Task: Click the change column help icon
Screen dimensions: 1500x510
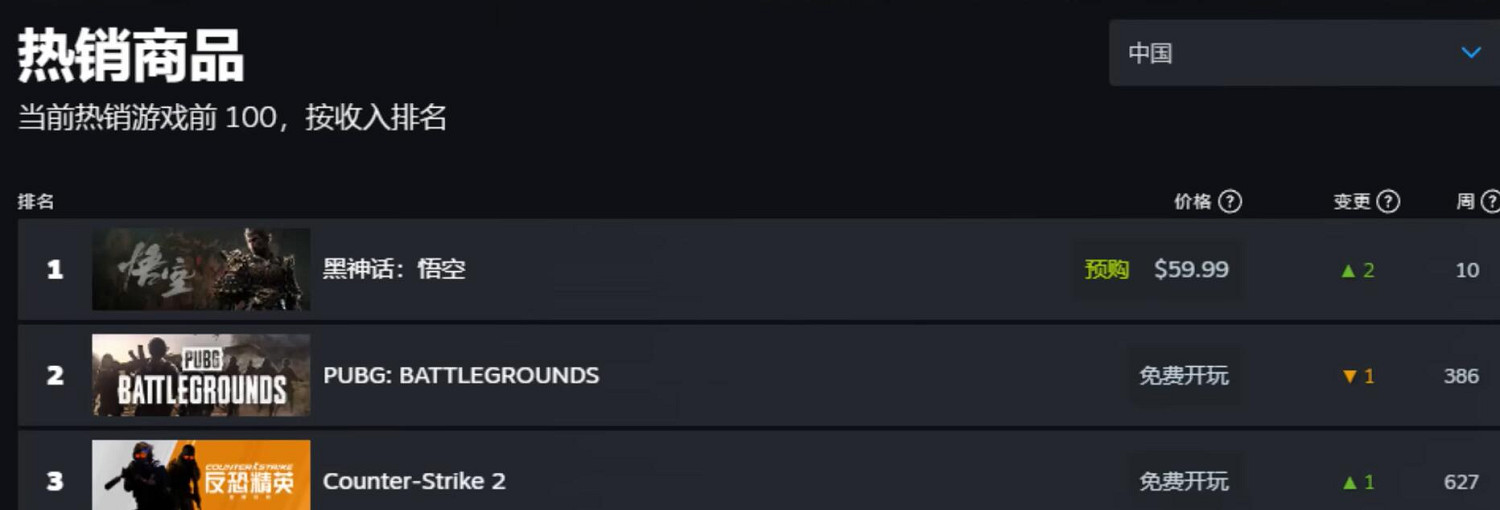Action: click(x=1388, y=202)
